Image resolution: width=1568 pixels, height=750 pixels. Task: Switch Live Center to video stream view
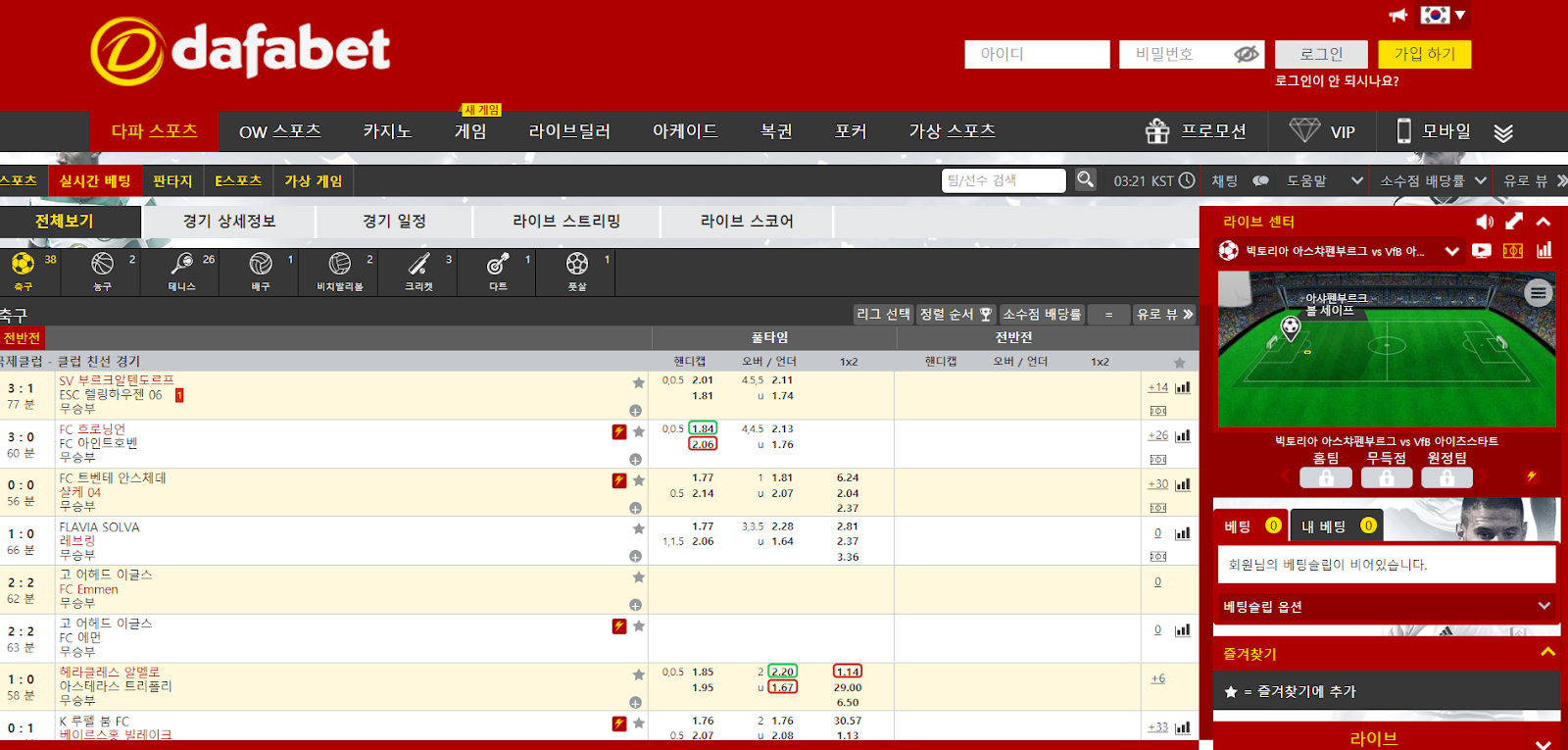pyautogui.click(x=1482, y=251)
